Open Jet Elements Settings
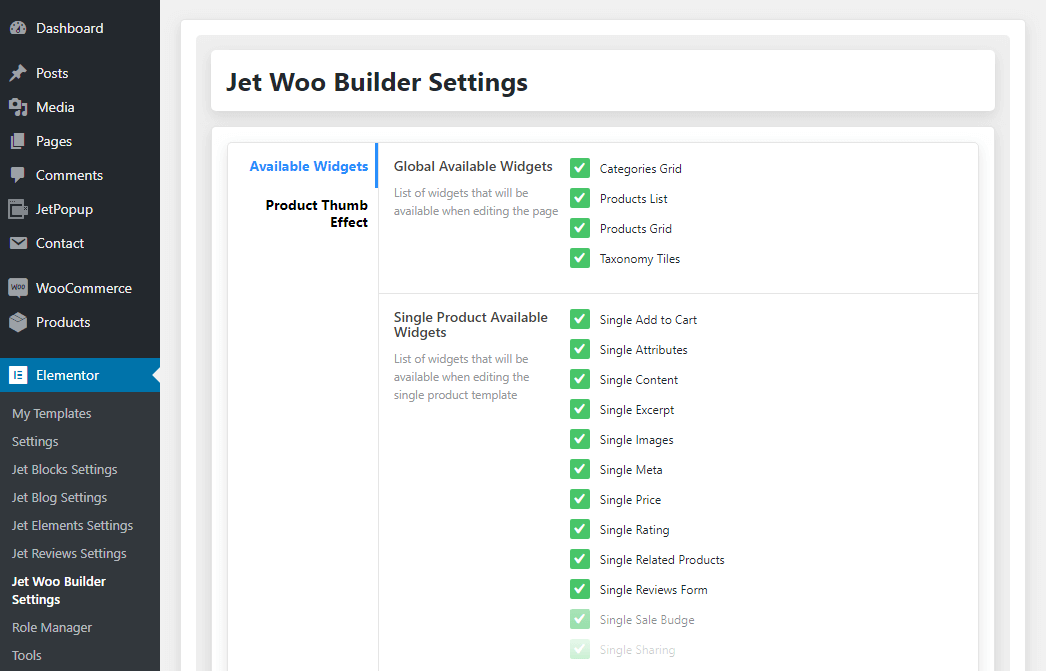Image resolution: width=1046 pixels, height=671 pixels. 72,526
